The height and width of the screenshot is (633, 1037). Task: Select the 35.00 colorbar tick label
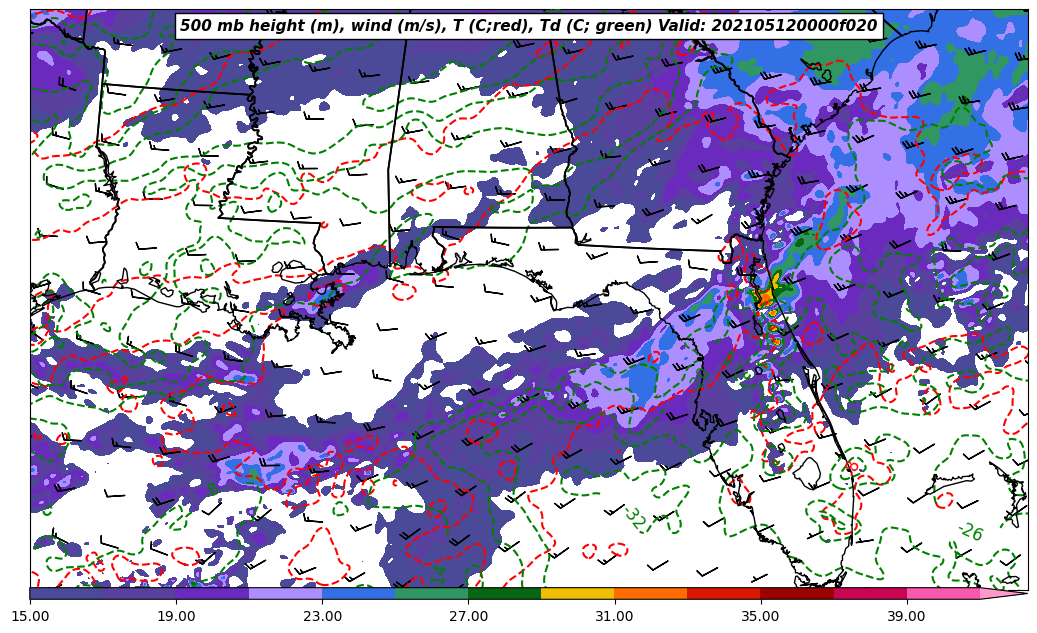coord(761,616)
